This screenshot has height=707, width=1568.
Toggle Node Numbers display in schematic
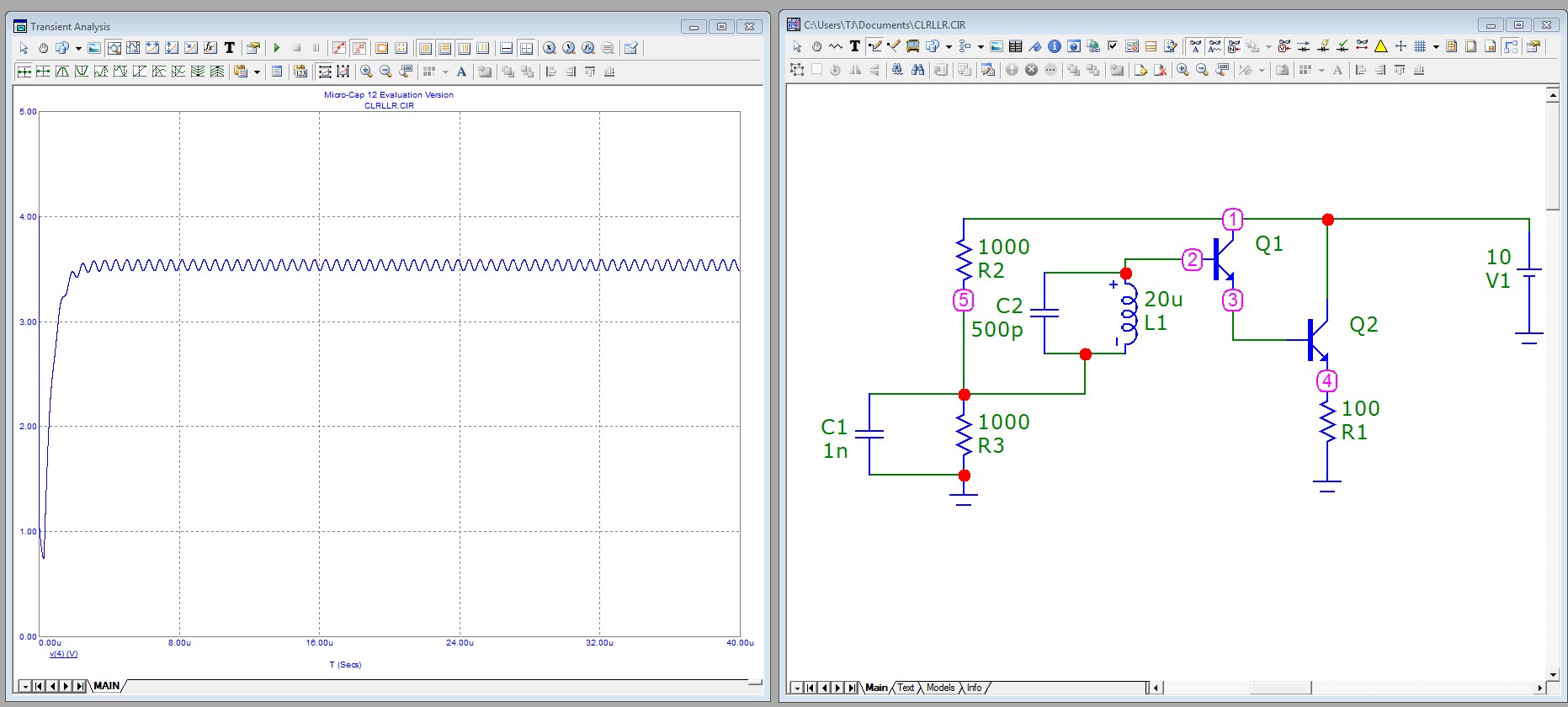coord(1234,46)
